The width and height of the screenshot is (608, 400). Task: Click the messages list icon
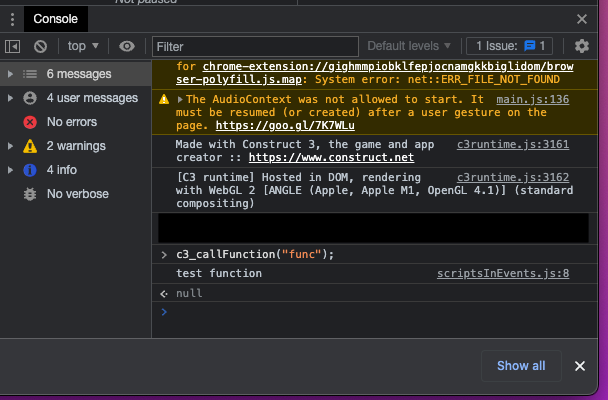tap(30, 74)
